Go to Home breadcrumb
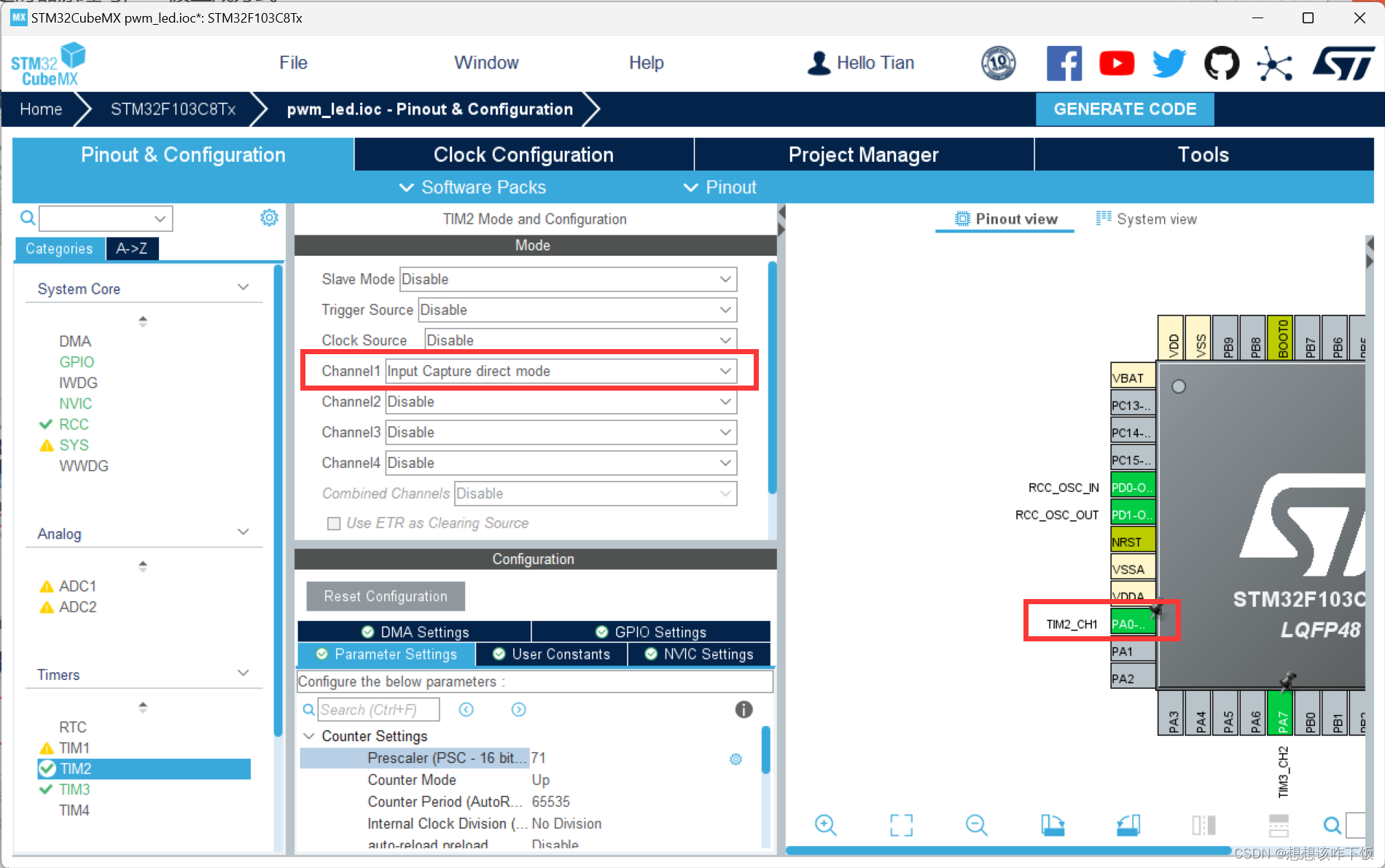 pos(41,109)
